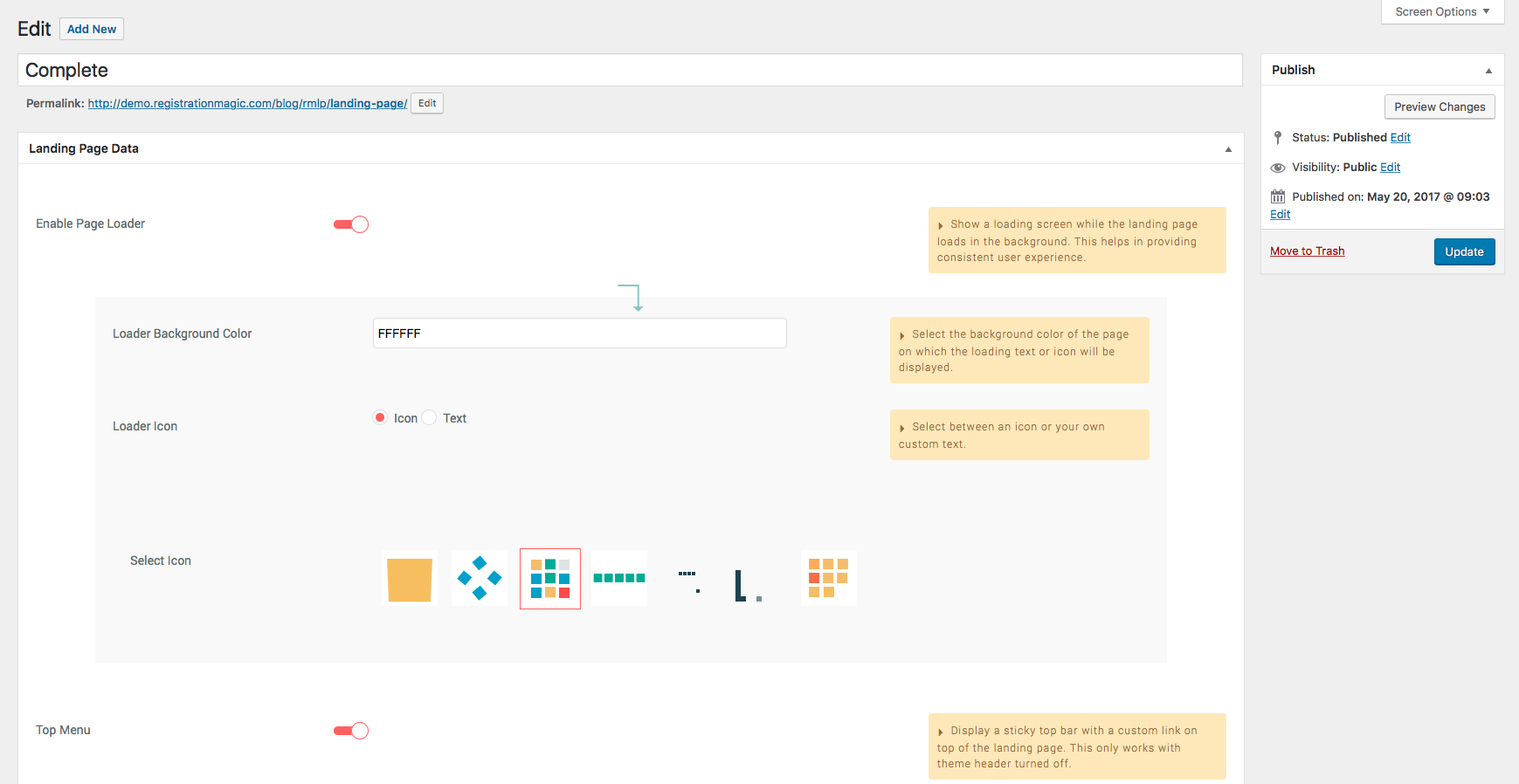Choose the blue diamonds loader icon
The height and width of the screenshot is (784, 1519).
[x=480, y=578]
